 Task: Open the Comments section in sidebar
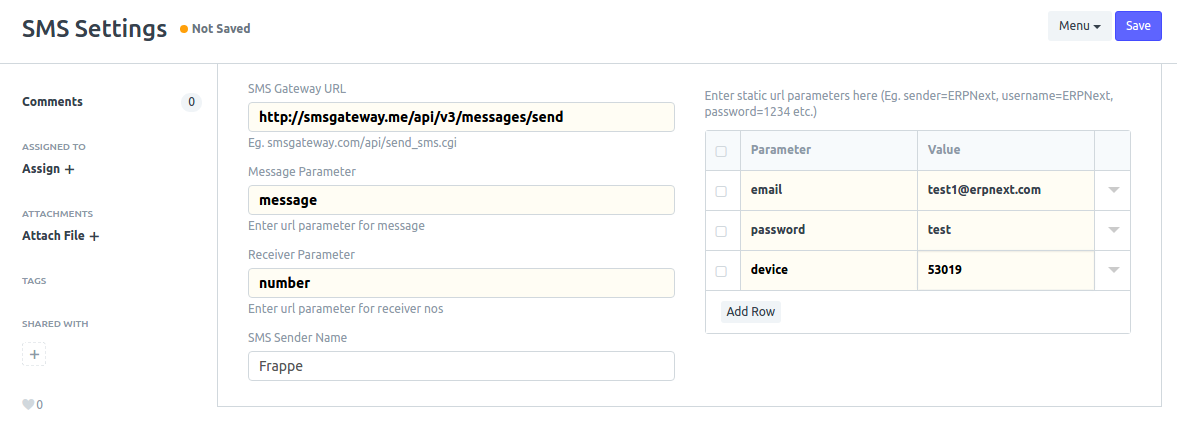52,101
